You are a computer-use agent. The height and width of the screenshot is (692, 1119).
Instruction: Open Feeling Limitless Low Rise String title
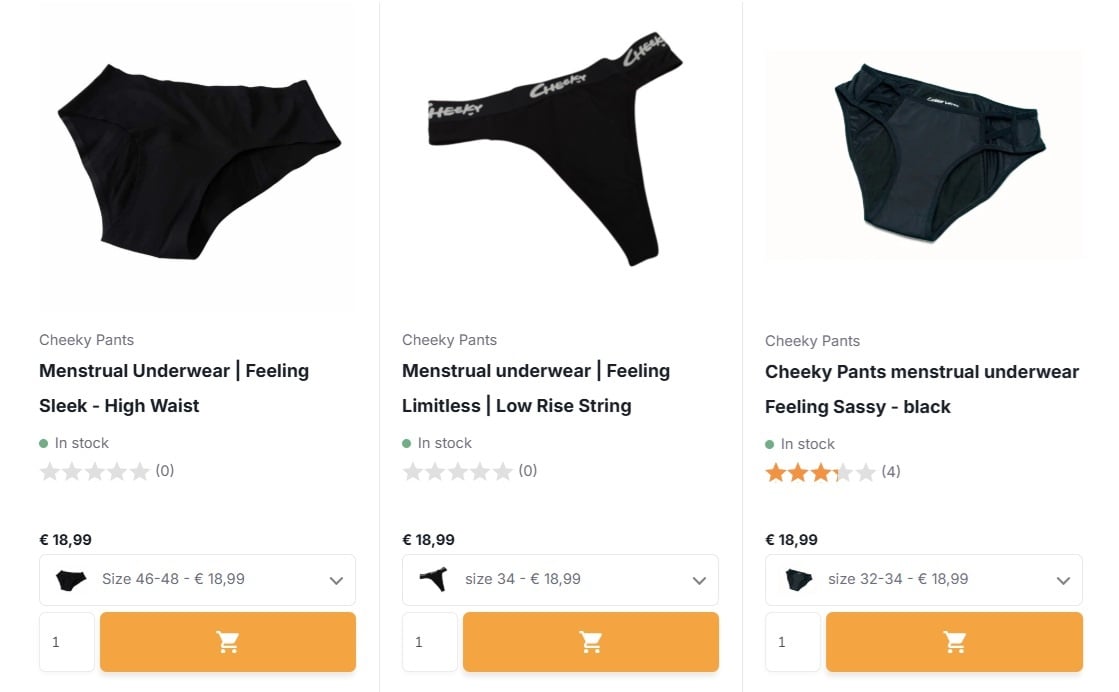[x=536, y=388]
